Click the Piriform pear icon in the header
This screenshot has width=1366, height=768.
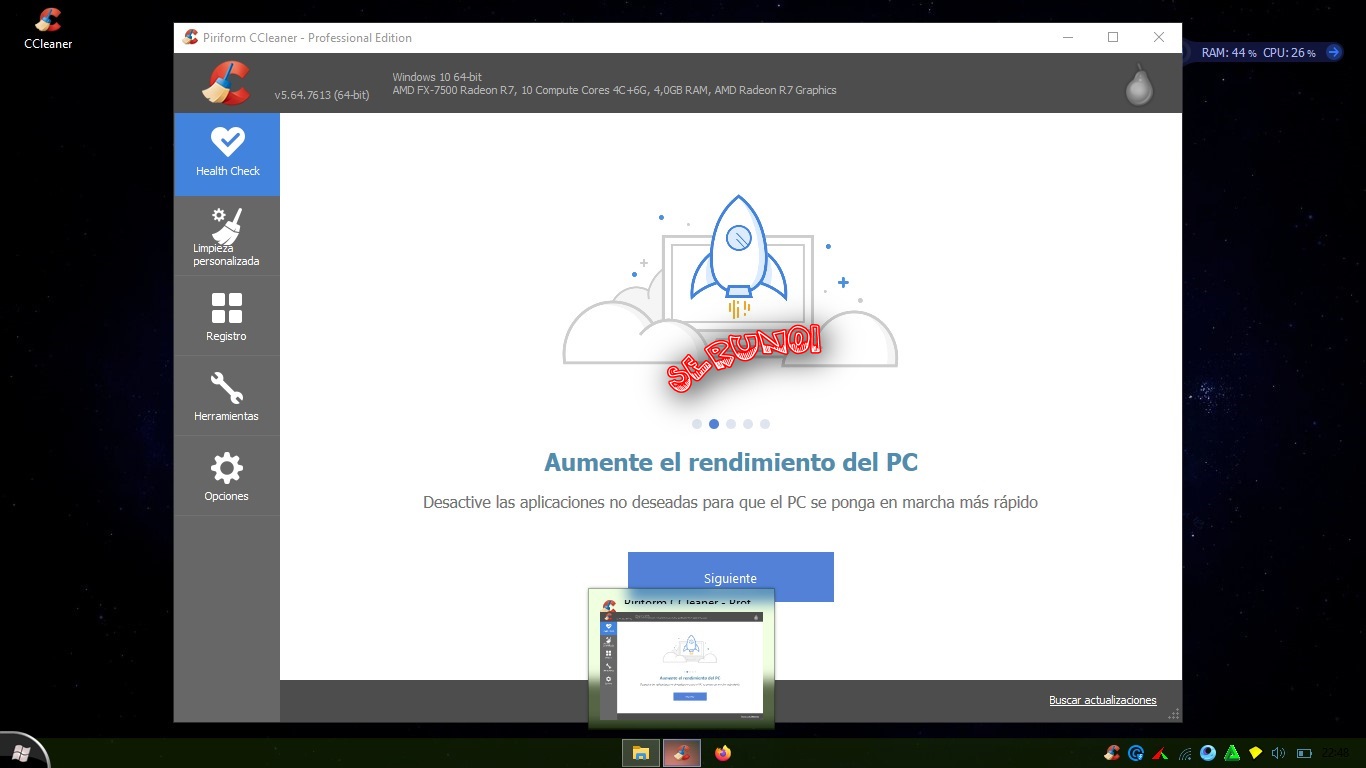pos(1139,85)
